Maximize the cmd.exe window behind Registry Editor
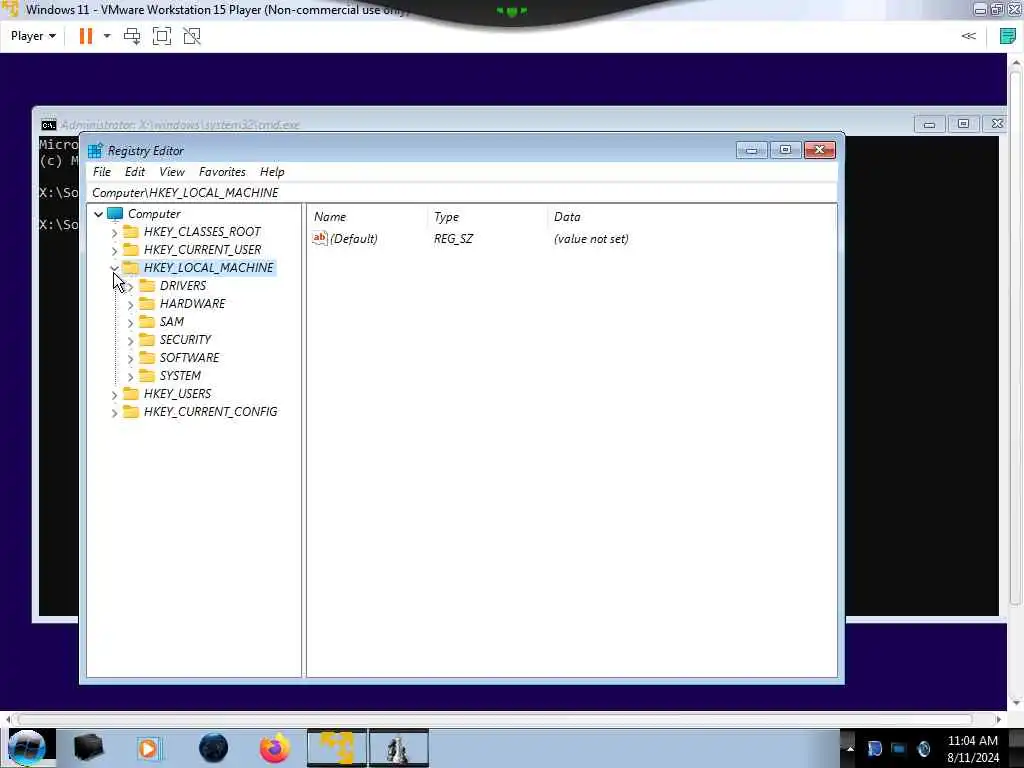The image size is (1024, 768). click(963, 123)
